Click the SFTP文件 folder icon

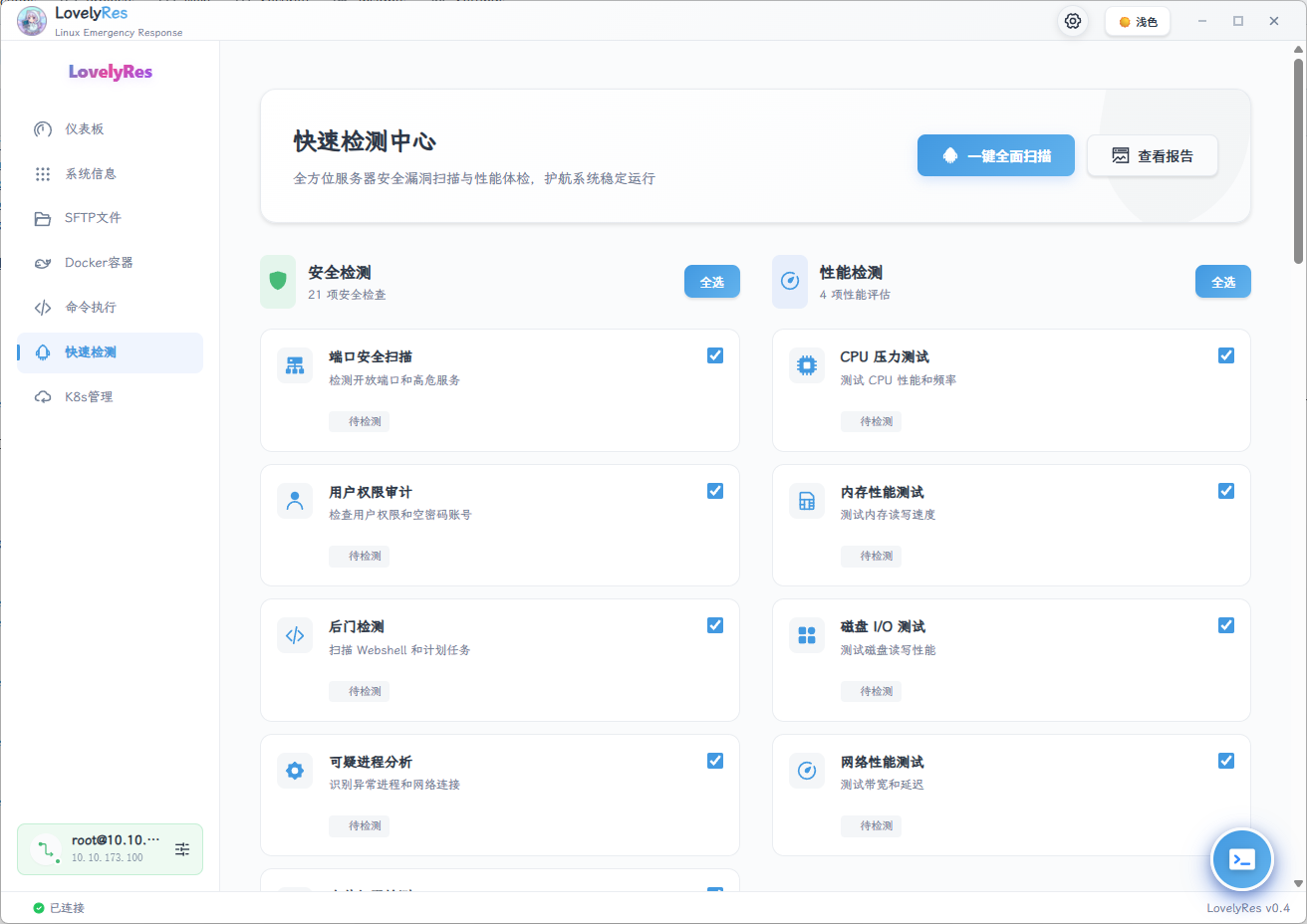pyautogui.click(x=43, y=219)
